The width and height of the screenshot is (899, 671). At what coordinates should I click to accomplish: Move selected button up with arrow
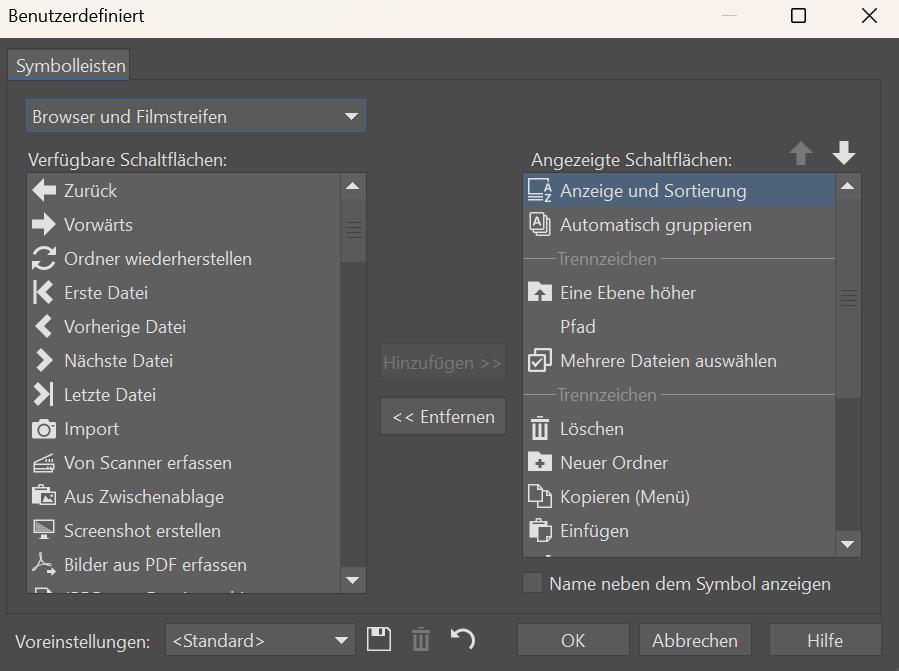(801, 154)
